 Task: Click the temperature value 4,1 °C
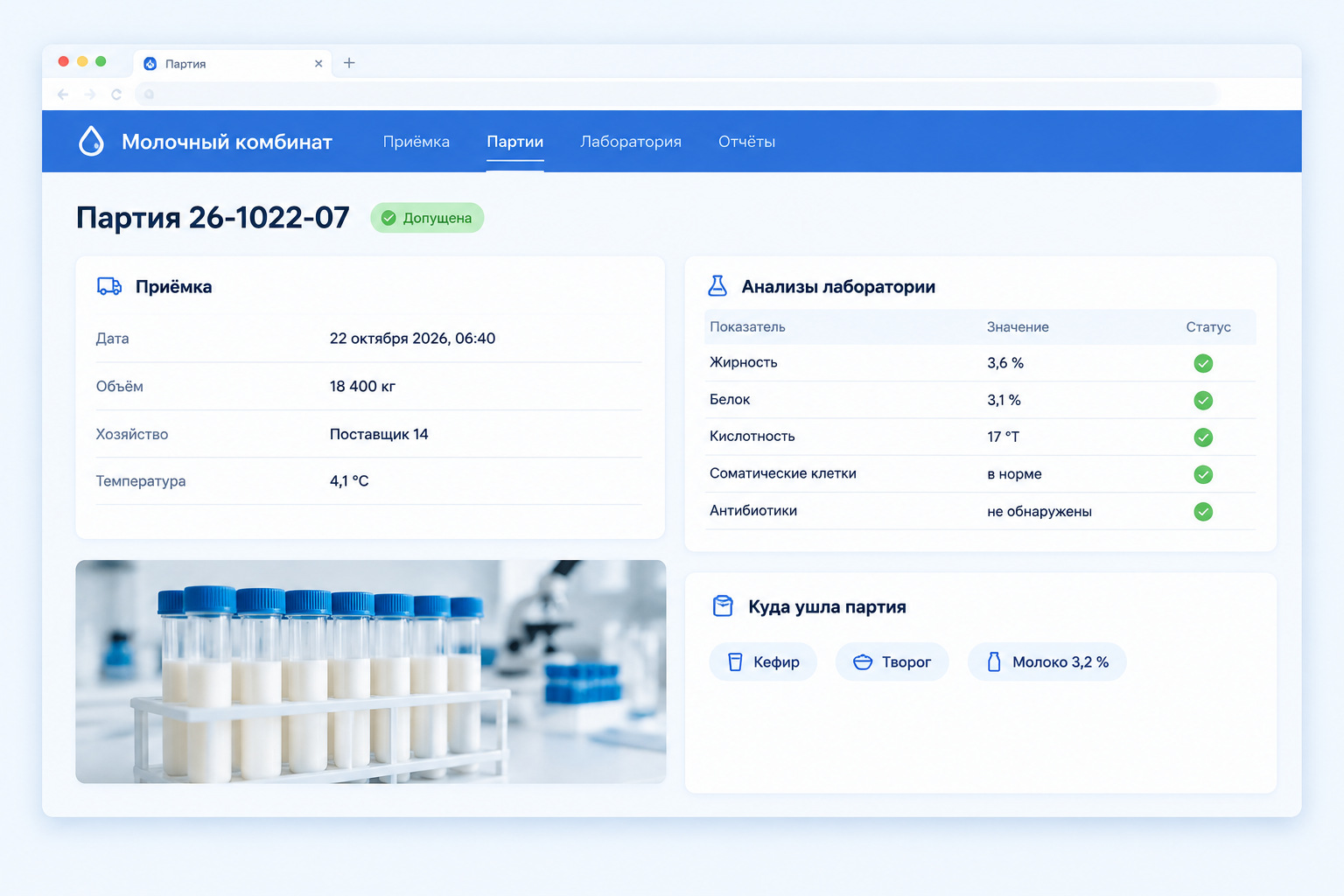point(349,481)
